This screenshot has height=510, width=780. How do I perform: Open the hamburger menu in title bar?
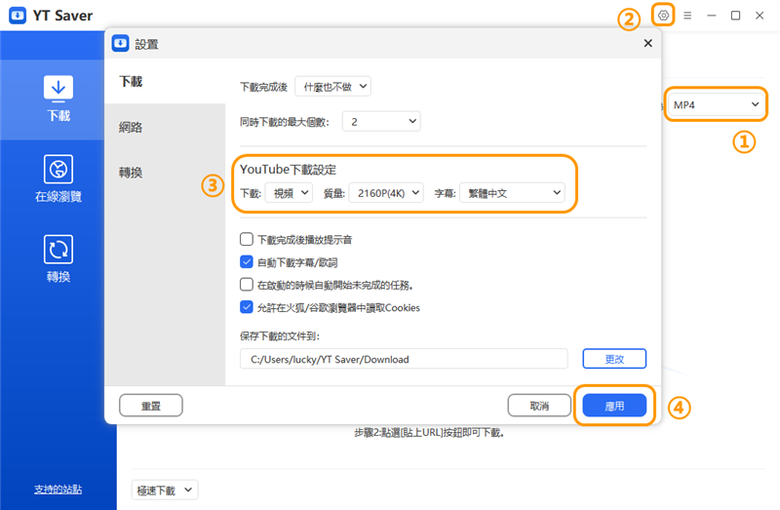687,15
